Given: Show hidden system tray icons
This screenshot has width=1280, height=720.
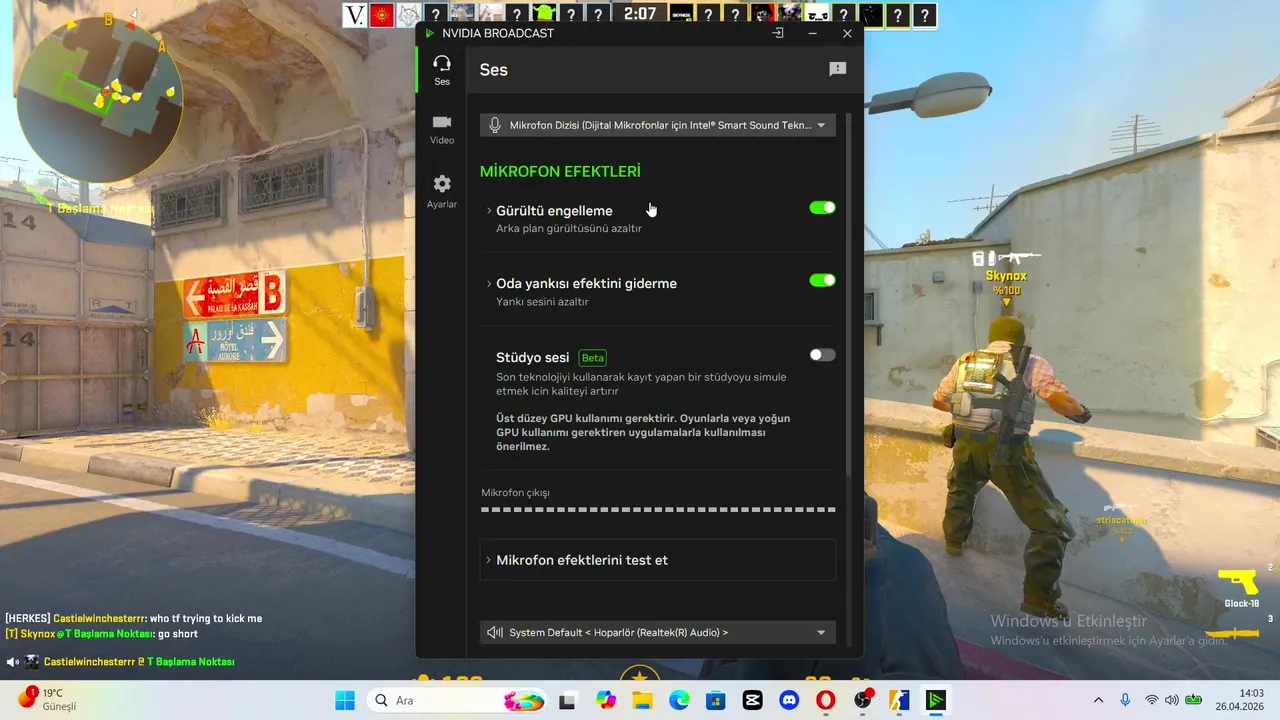Looking at the screenshot, I should (1098, 700).
